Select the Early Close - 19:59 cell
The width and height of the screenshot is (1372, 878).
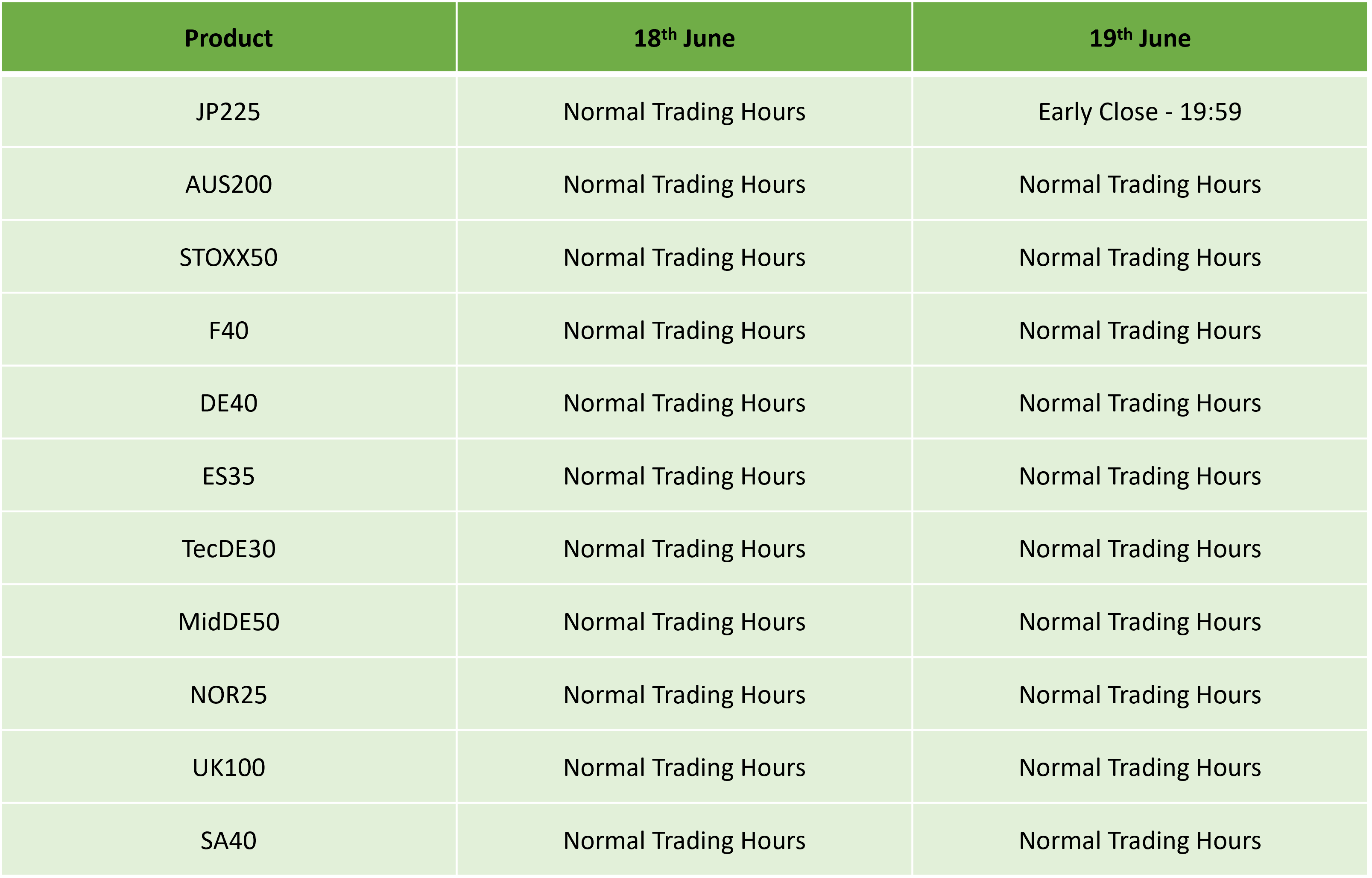pyautogui.click(x=1140, y=112)
